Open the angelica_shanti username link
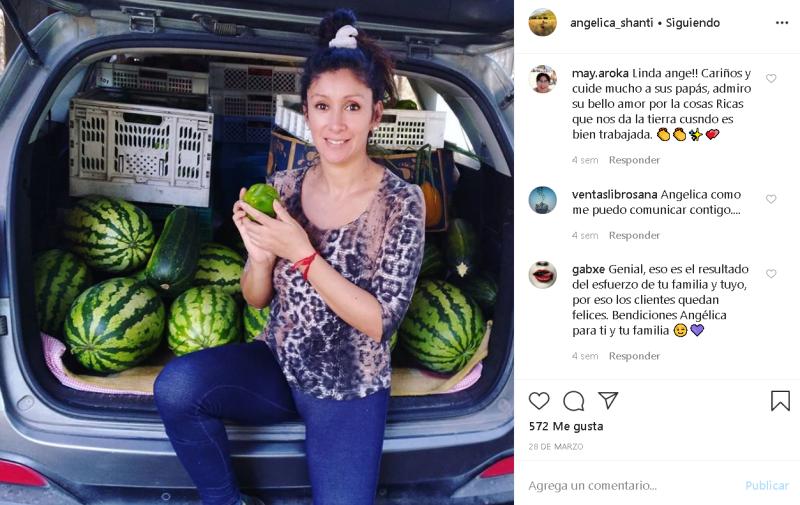Viewport: 800px width, 505px height. pyautogui.click(x=611, y=23)
